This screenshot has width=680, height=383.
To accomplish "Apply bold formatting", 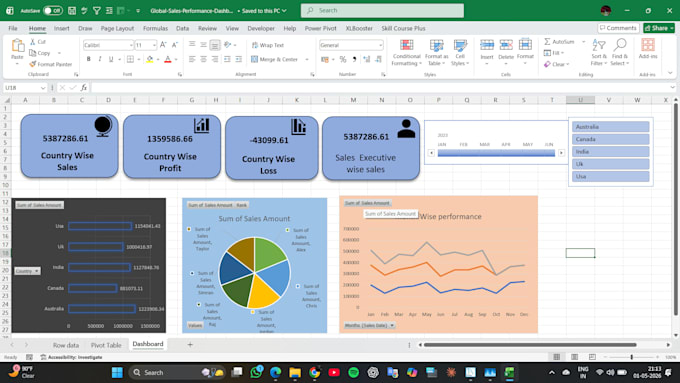I will [88, 59].
